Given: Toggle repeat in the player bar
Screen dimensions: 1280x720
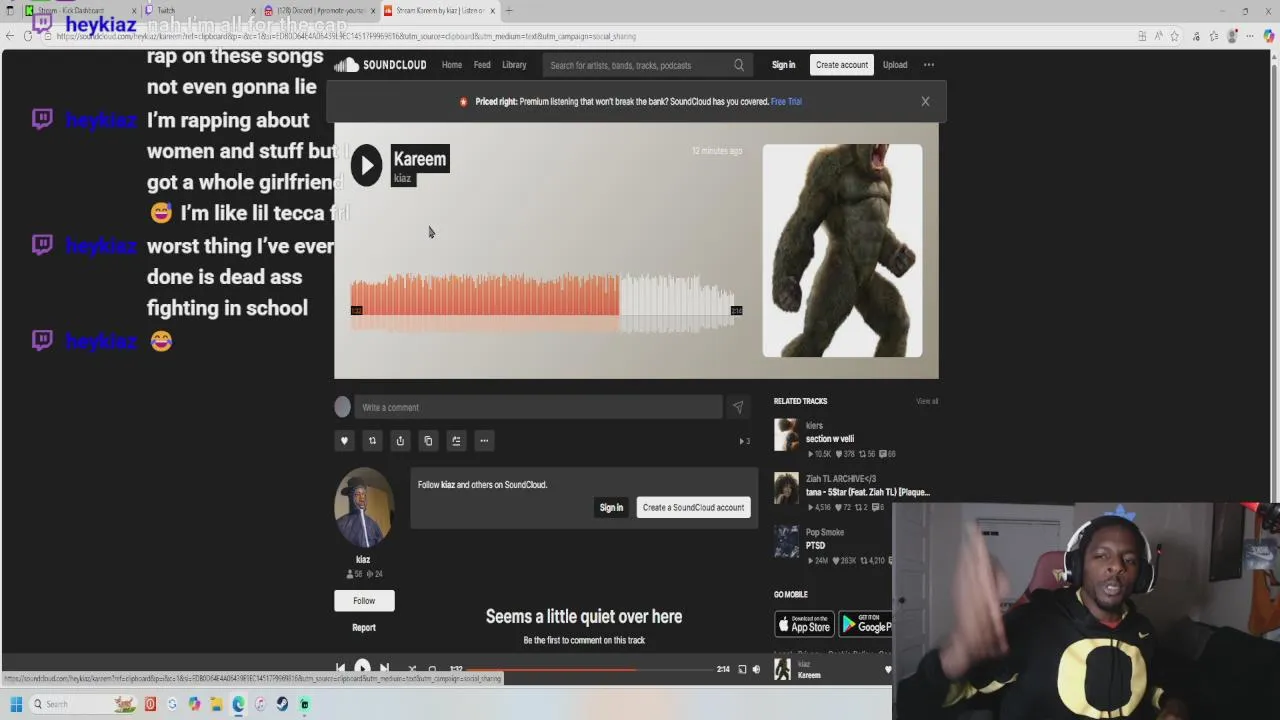Looking at the screenshot, I should (432, 669).
